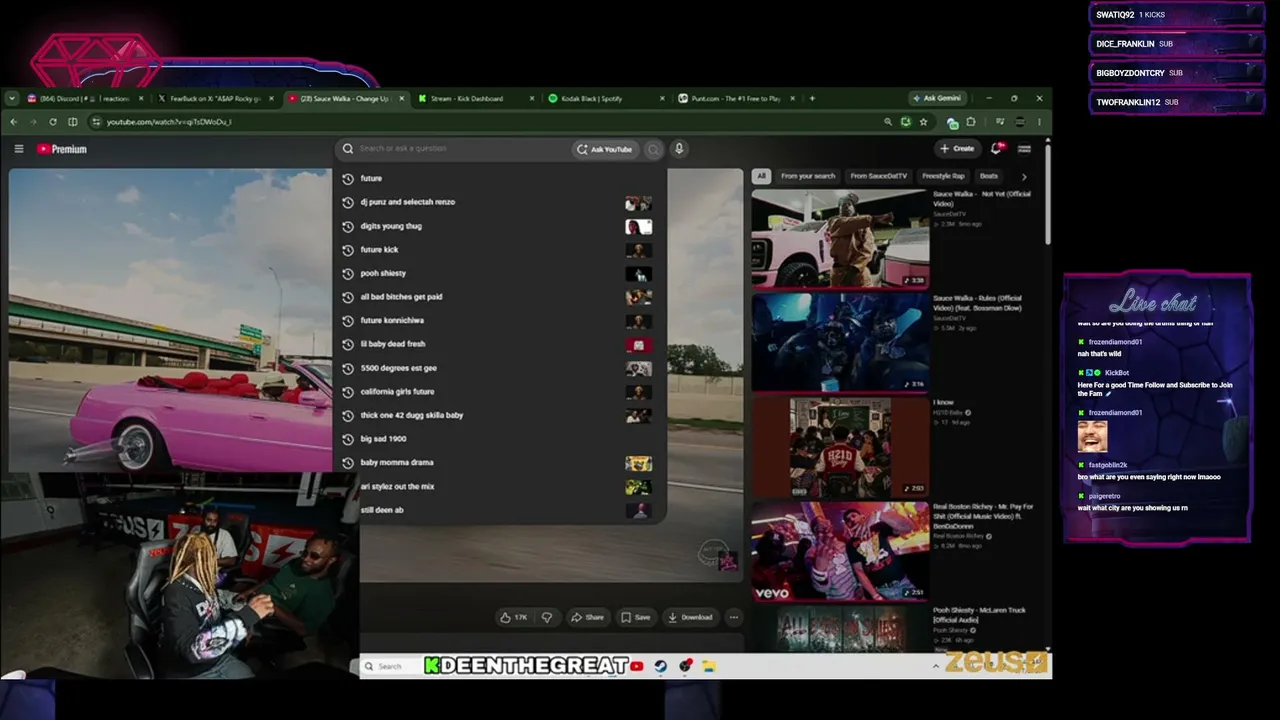Select suggestion 'future konnichiwa'
Image resolution: width=1280 pixels, height=720 pixels.
click(x=500, y=320)
